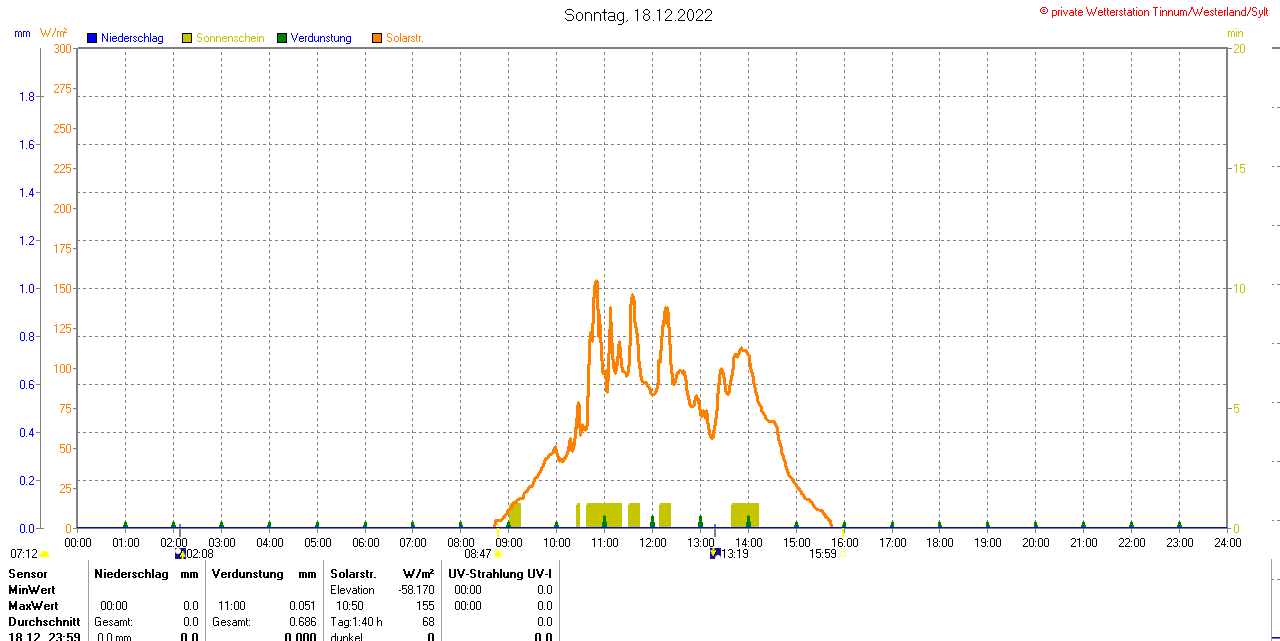This screenshot has width=1280, height=641.
Task: Click the Verdunstung legend label
Action: pyautogui.click(x=321, y=38)
